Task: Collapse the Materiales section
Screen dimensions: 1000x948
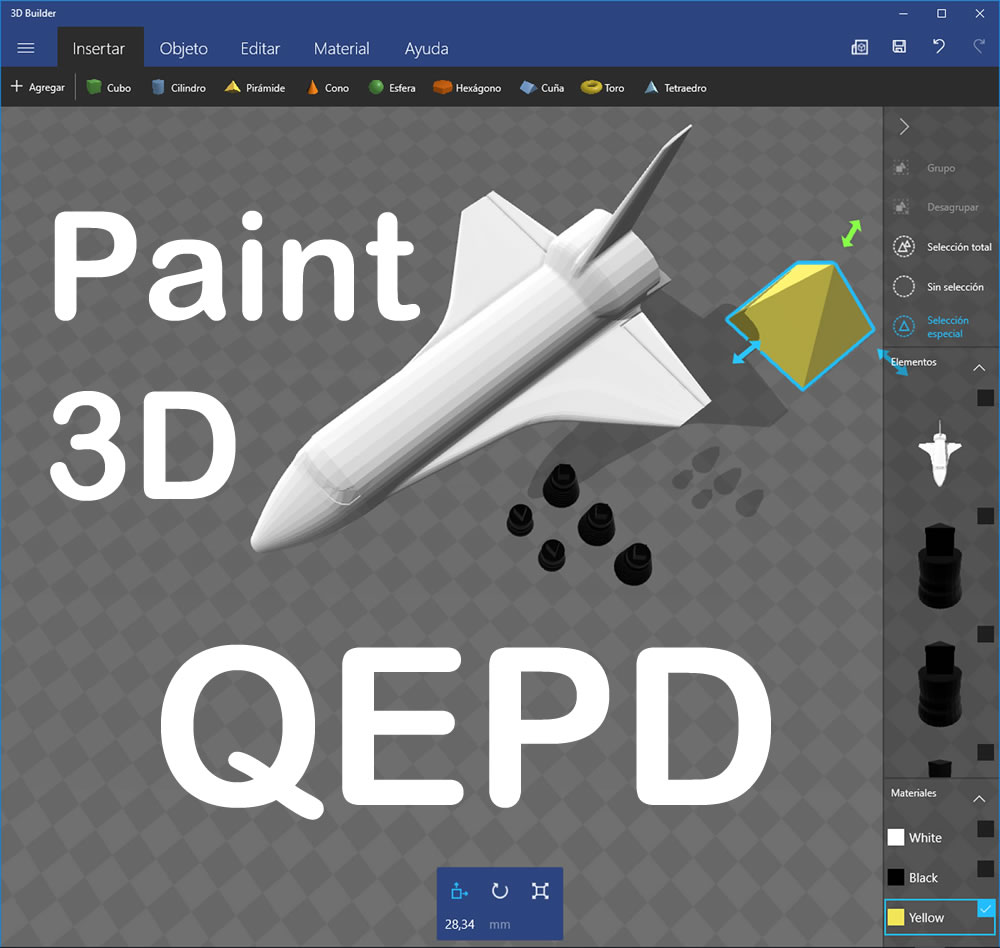Action: (979, 799)
